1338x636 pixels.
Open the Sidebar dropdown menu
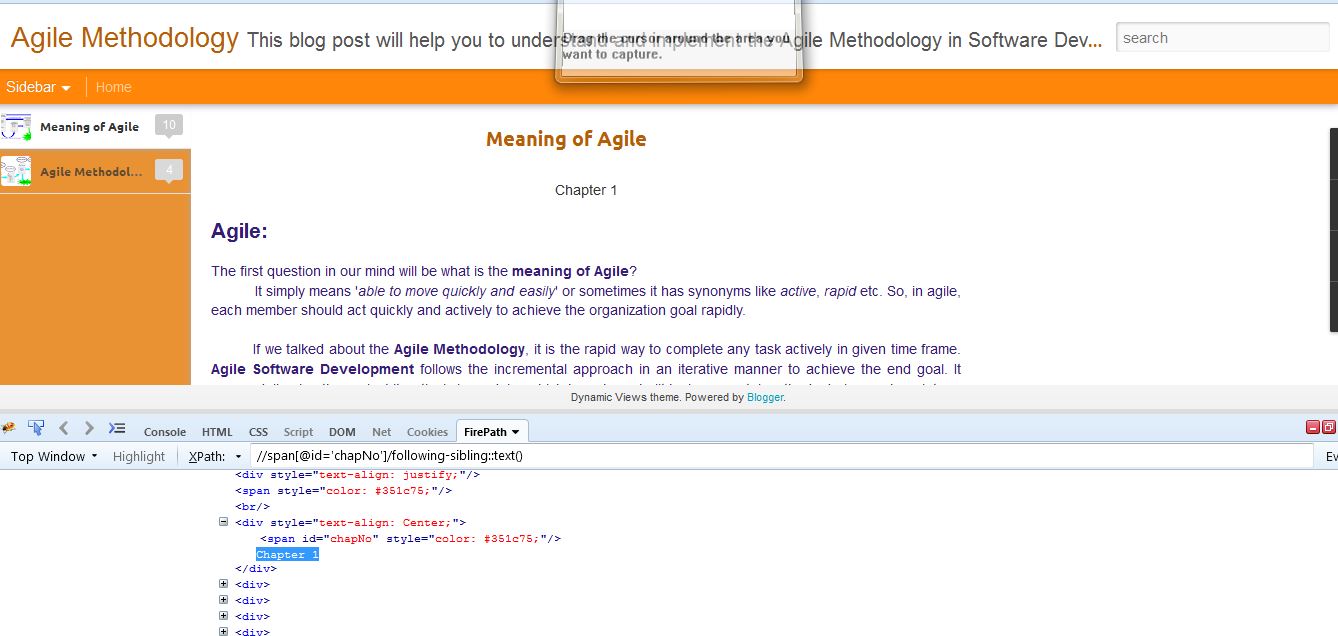coord(38,87)
